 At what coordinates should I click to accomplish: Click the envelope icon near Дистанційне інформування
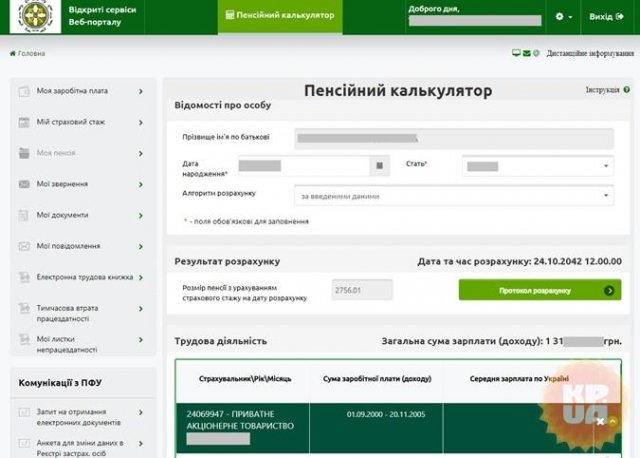pyautogui.click(x=527, y=53)
